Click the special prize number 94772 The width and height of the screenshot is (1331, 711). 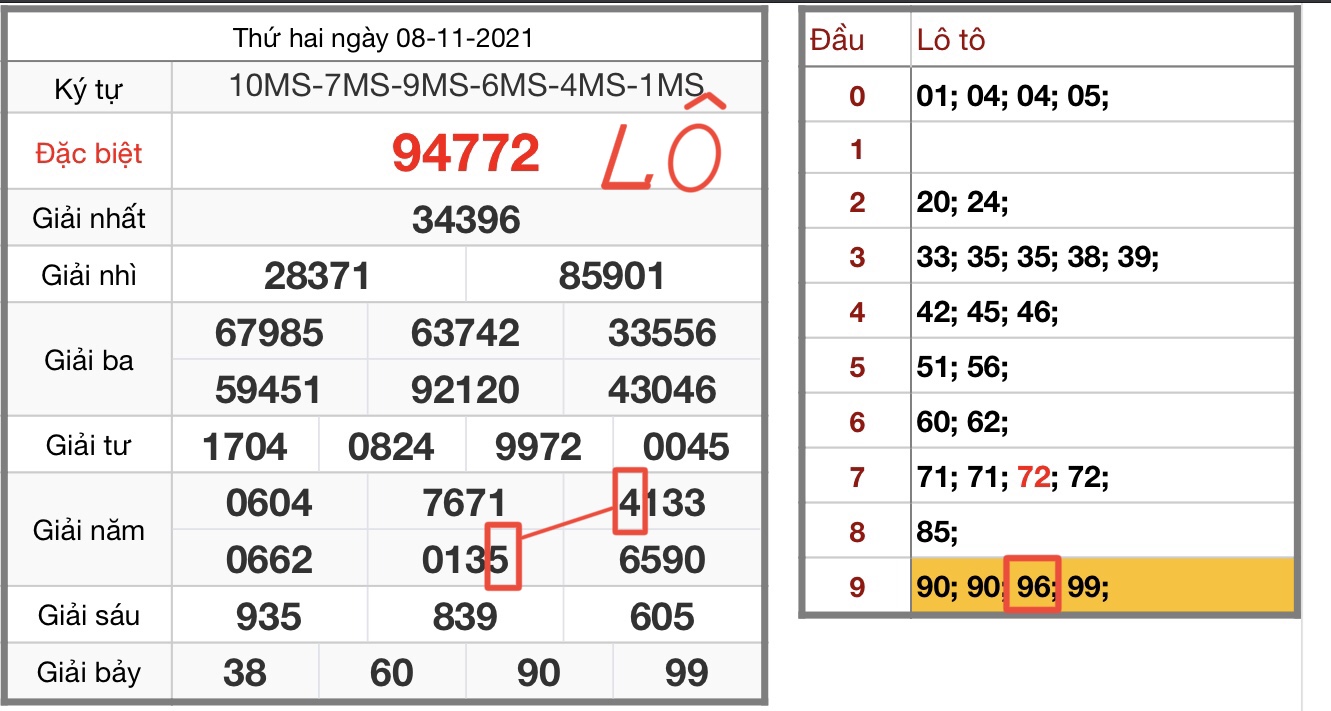(465, 153)
